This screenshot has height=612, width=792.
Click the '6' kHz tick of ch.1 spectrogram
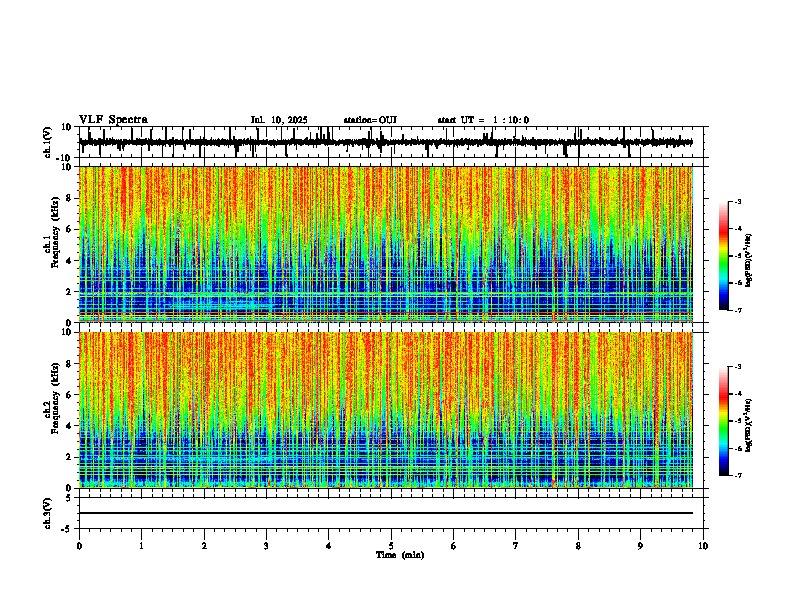pos(69,230)
